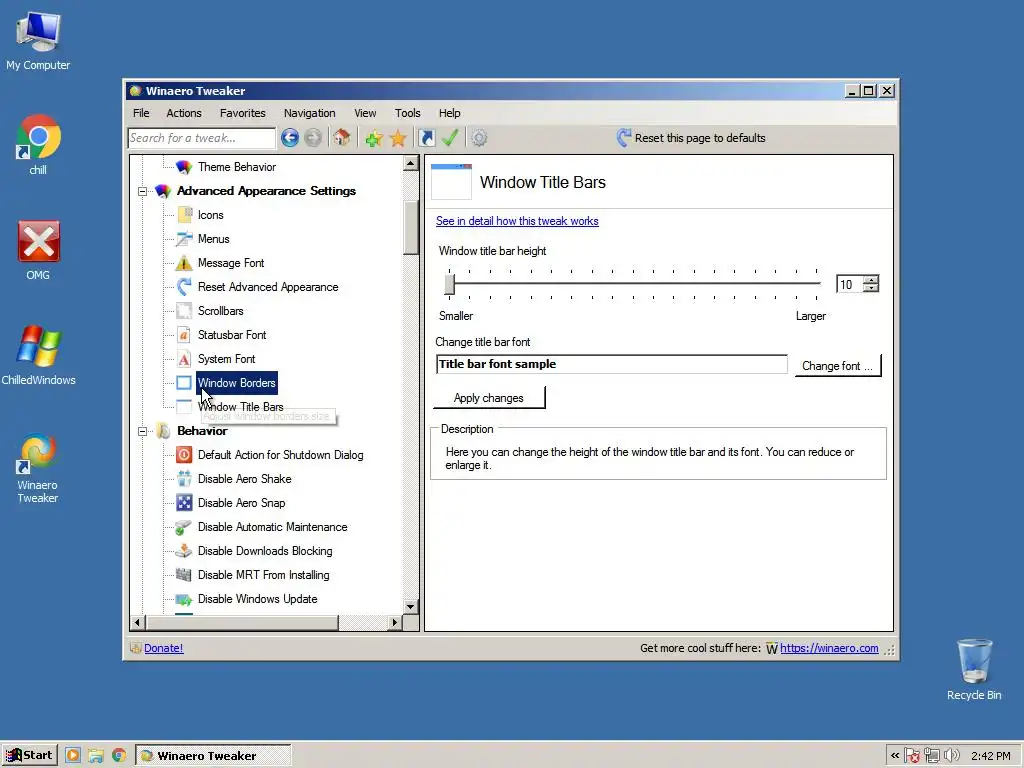Open the winaero.com link
The width and height of the screenshot is (1024, 768).
(829, 648)
